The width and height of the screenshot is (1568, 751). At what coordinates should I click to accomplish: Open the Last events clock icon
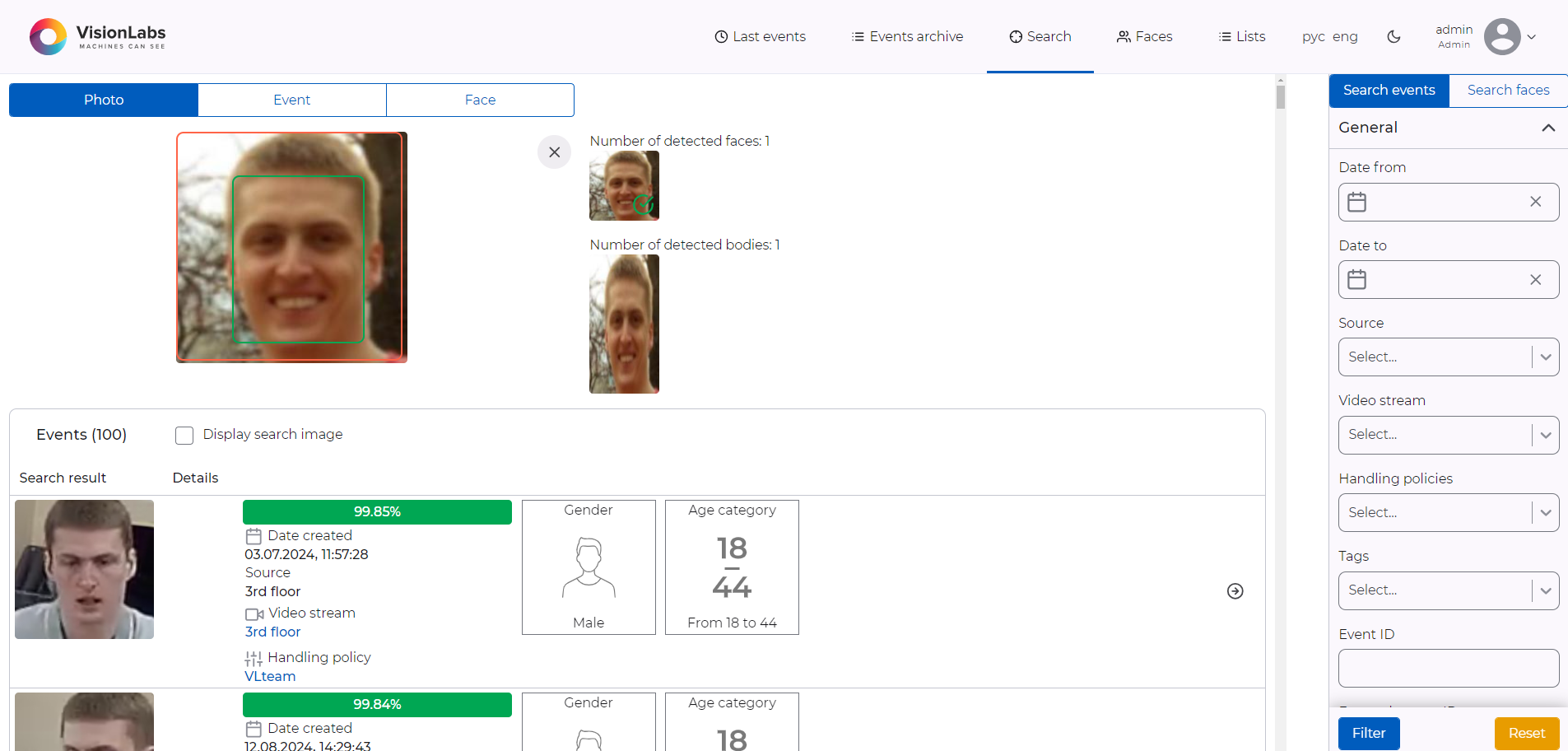pyautogui.click(x=719, y=36)
